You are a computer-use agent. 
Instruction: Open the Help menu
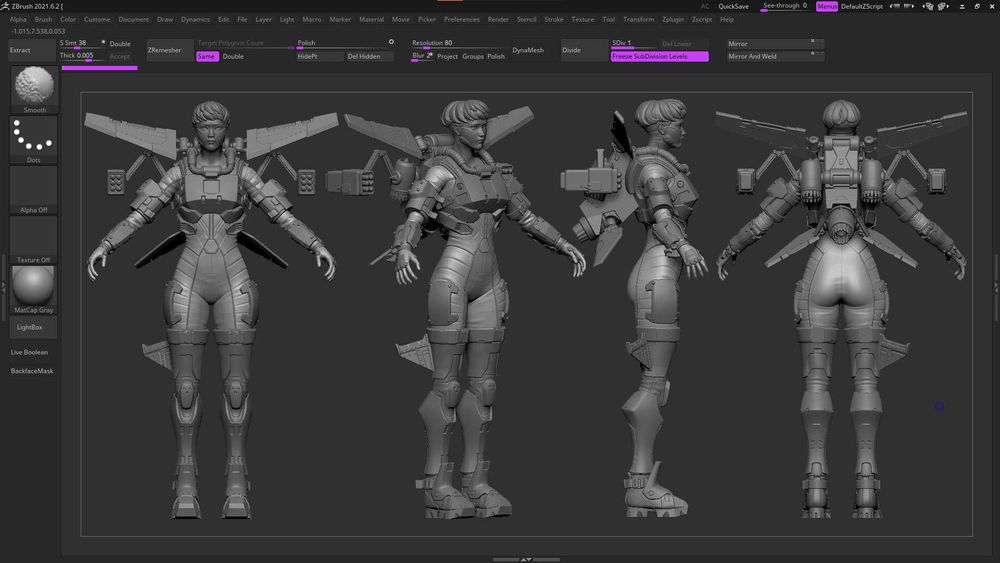click(x=726, y=19)
